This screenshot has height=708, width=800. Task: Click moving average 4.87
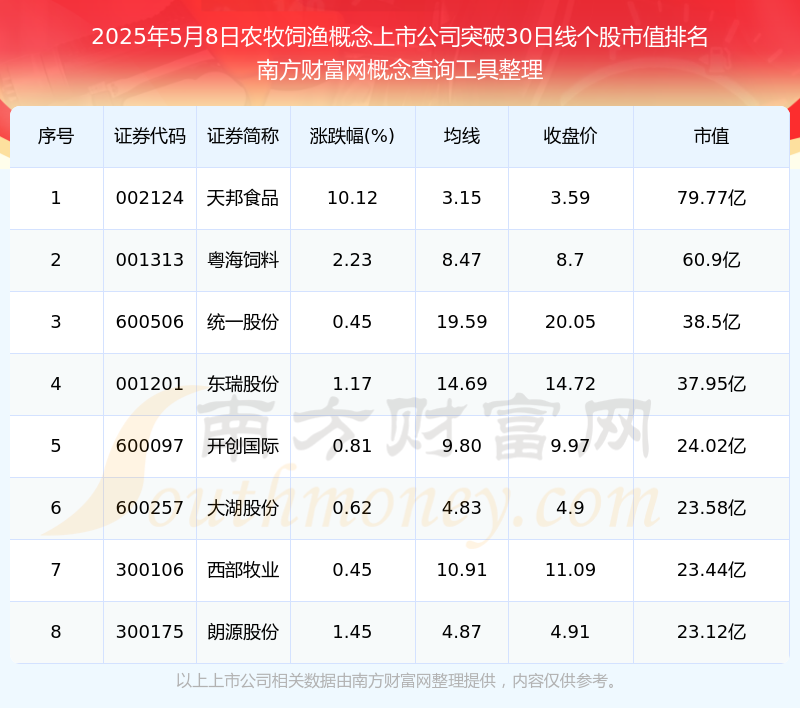pyautogui.click(x=462, y=632)
